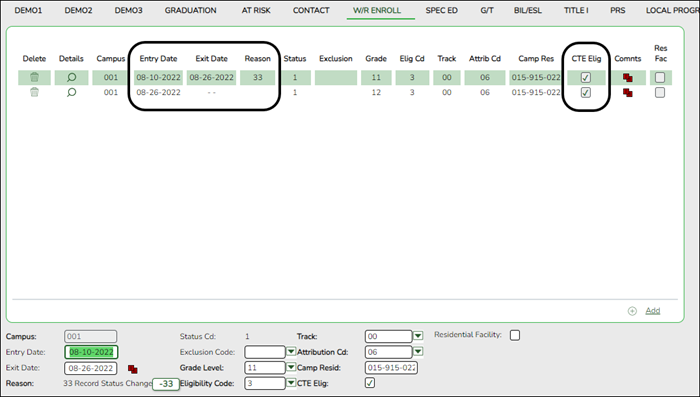The height and width of the screenshot is (397, 700).
Task: Toggle CTE Elig checkbox in grade 12 row
Action: pos(586,92)
